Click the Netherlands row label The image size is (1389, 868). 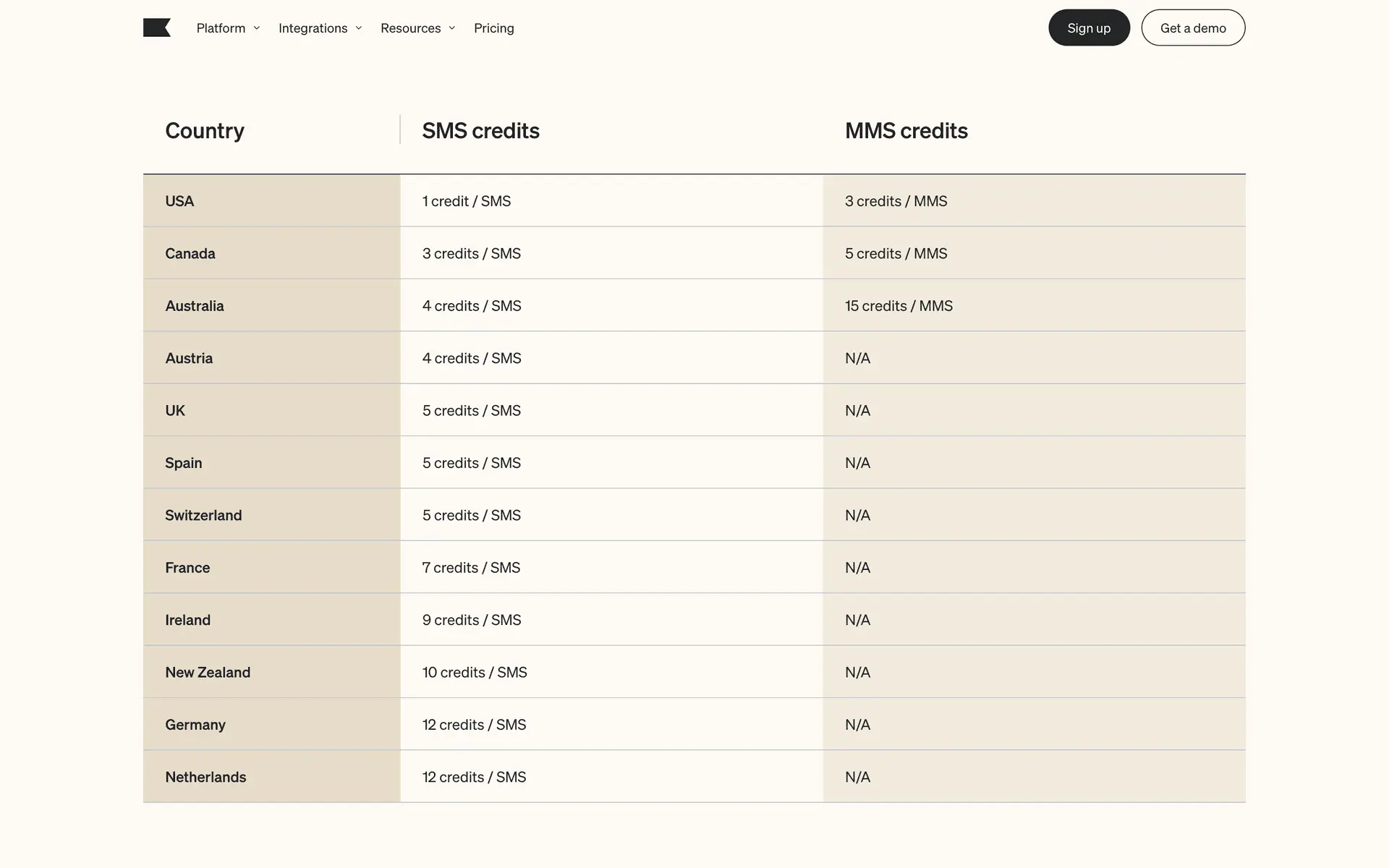[x=205, y=778]
